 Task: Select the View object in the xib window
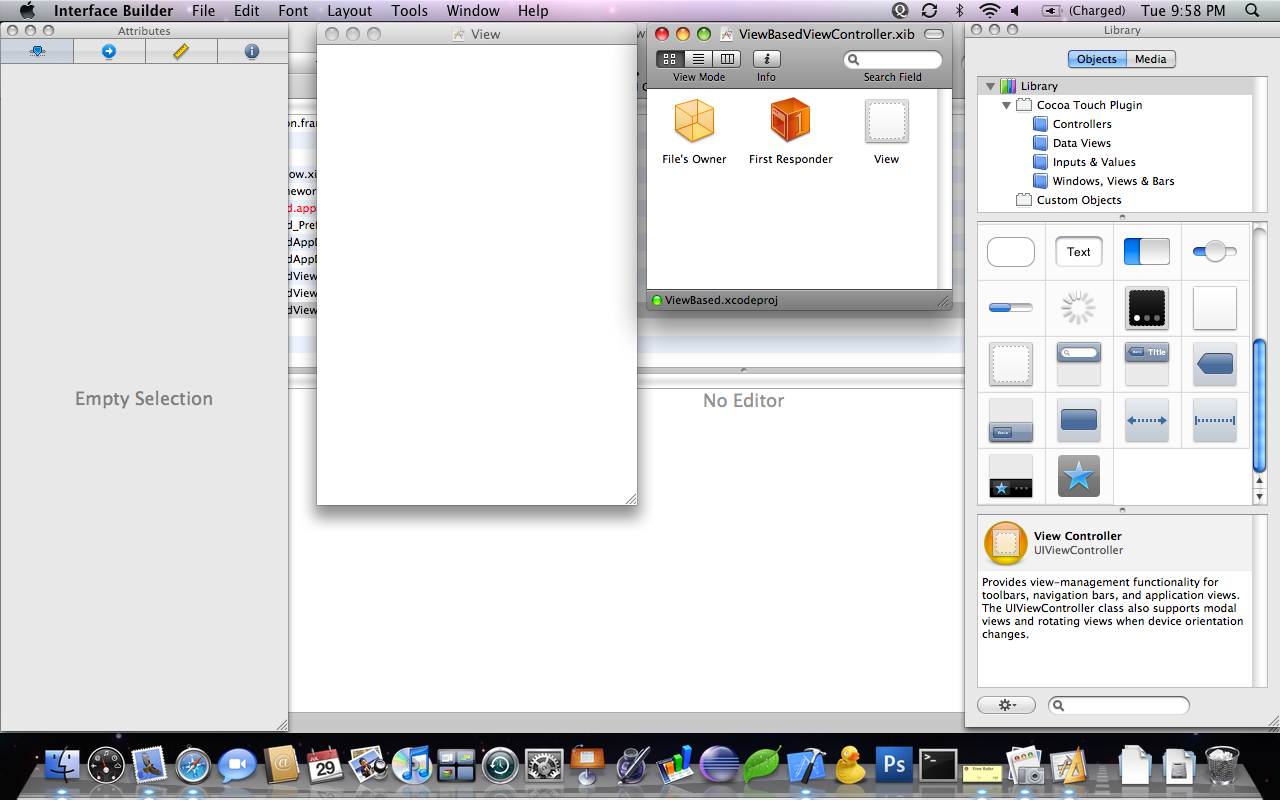[x=886, y=122]
